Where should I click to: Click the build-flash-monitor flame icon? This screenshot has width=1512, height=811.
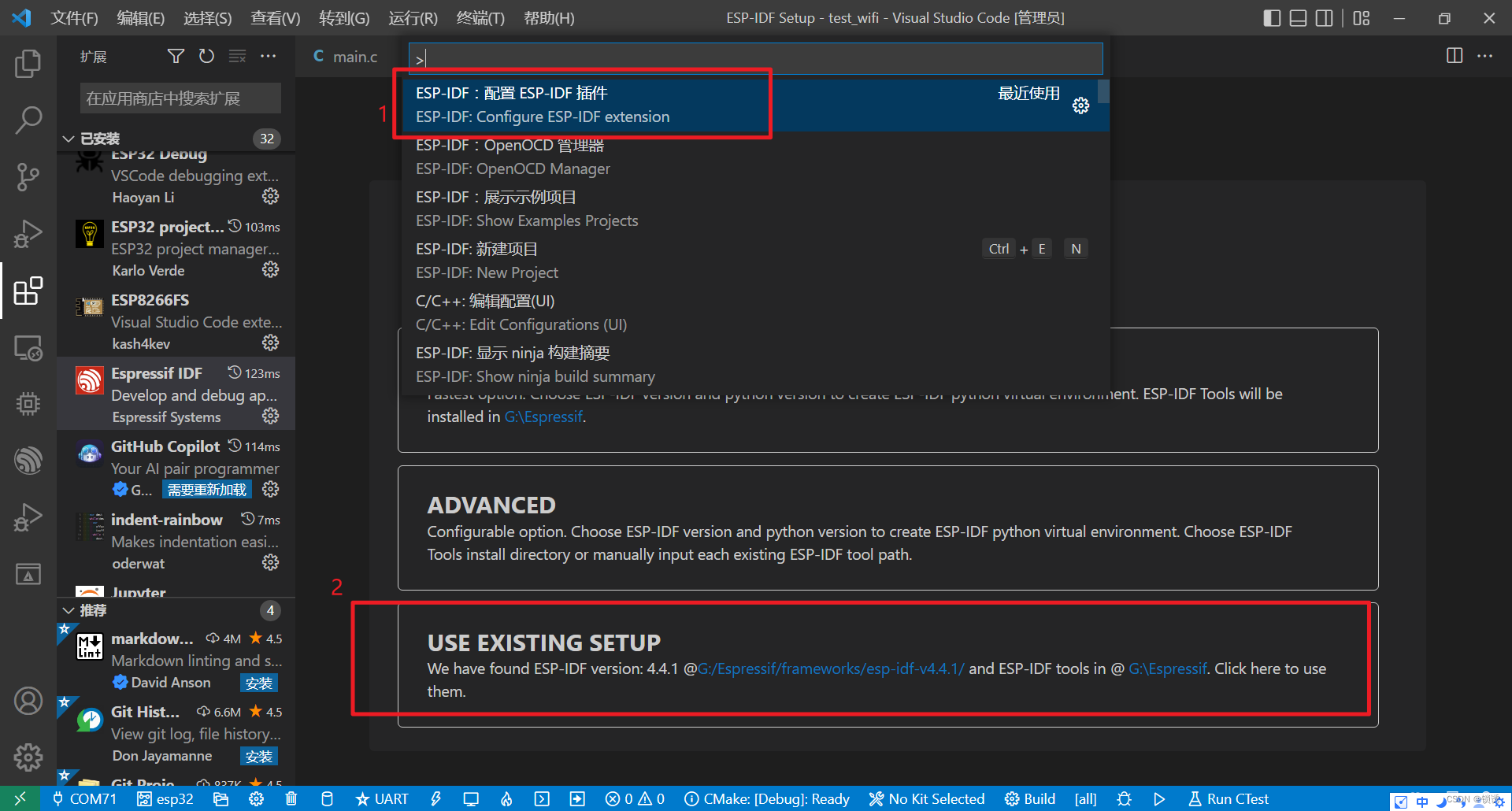[506, 799]
